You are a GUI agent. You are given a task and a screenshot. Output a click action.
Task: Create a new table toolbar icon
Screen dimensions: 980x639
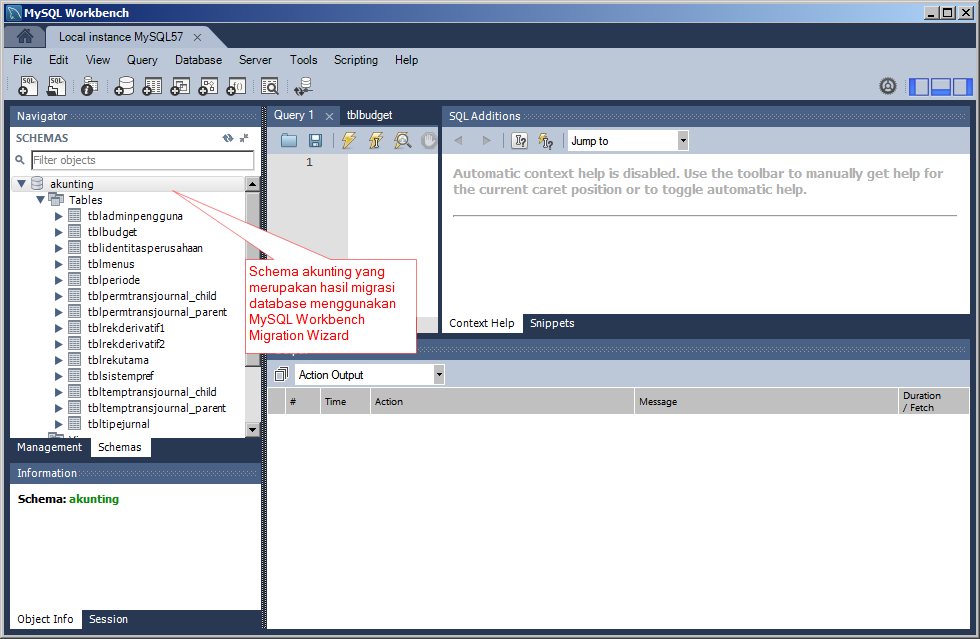click(x=152, y=86)
